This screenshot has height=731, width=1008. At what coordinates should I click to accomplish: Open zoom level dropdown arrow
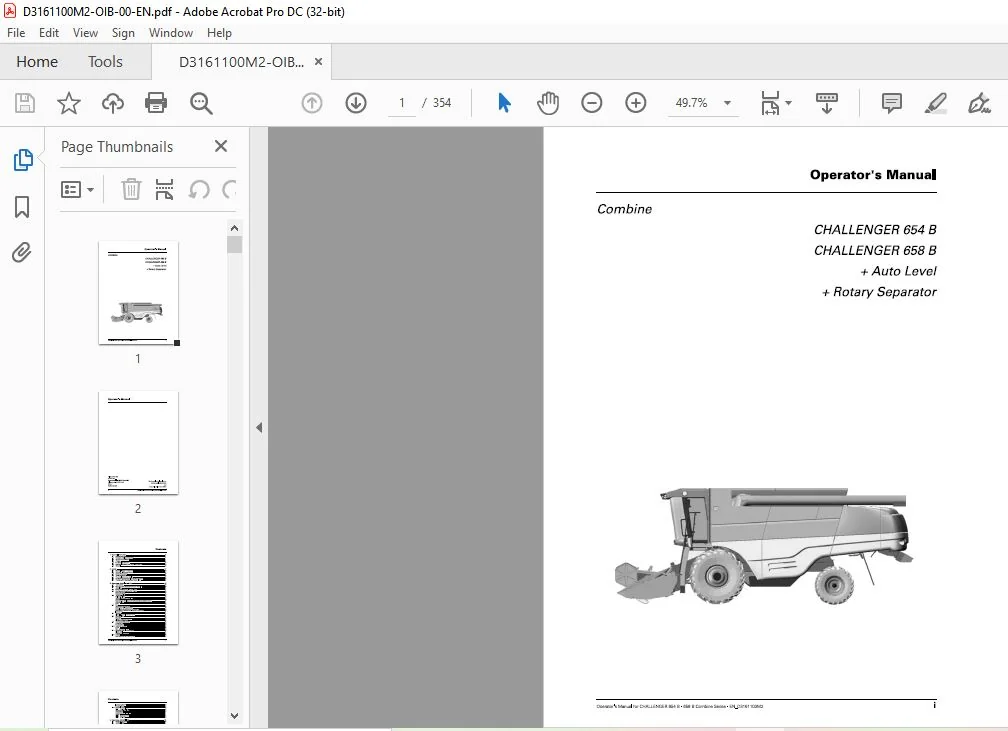727,103
